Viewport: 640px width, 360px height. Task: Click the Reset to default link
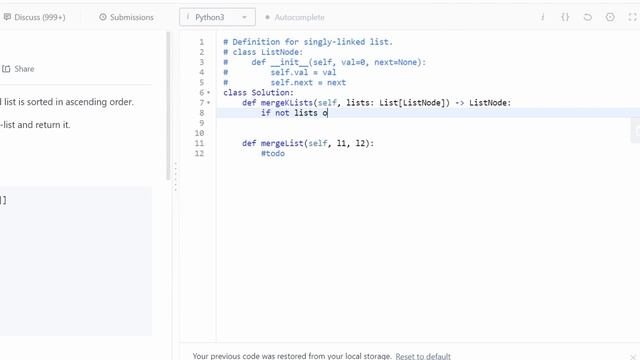[x=423, y=356]
